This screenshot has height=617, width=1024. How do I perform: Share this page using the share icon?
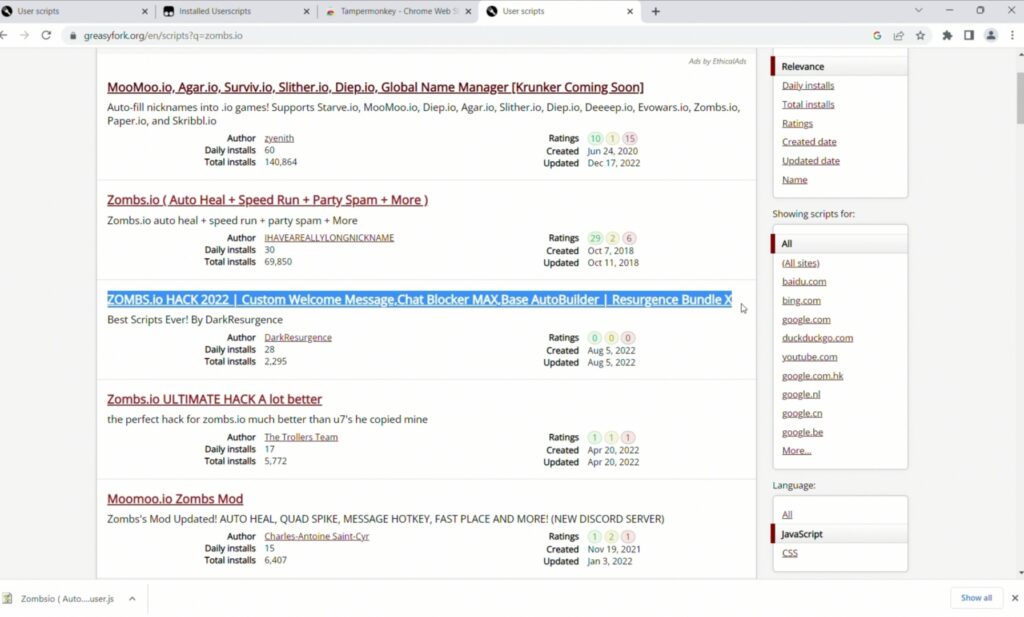pos(899,35)
